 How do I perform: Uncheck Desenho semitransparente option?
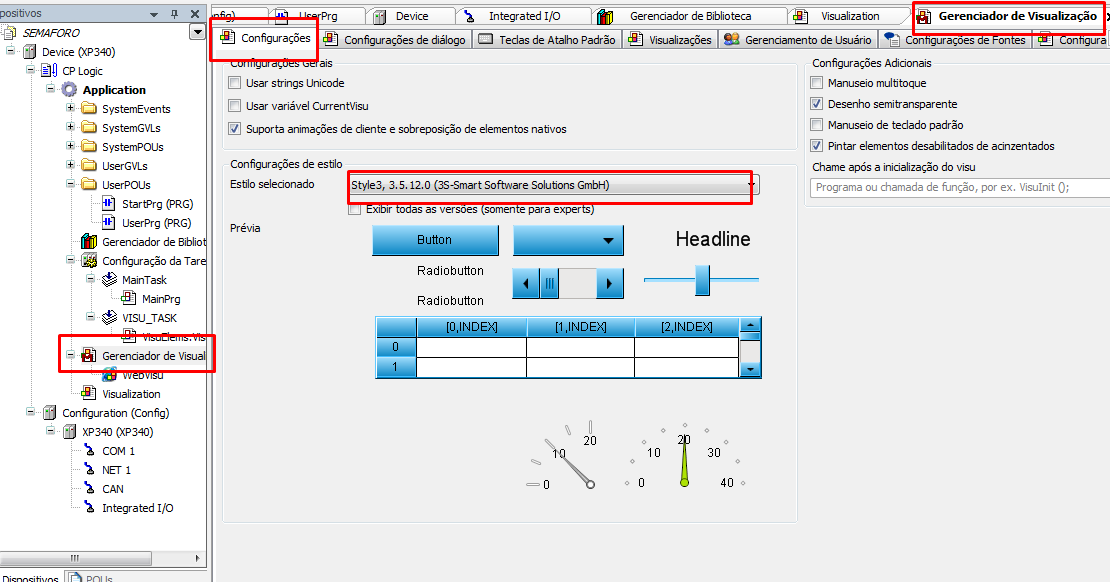[x=817, y=104]
